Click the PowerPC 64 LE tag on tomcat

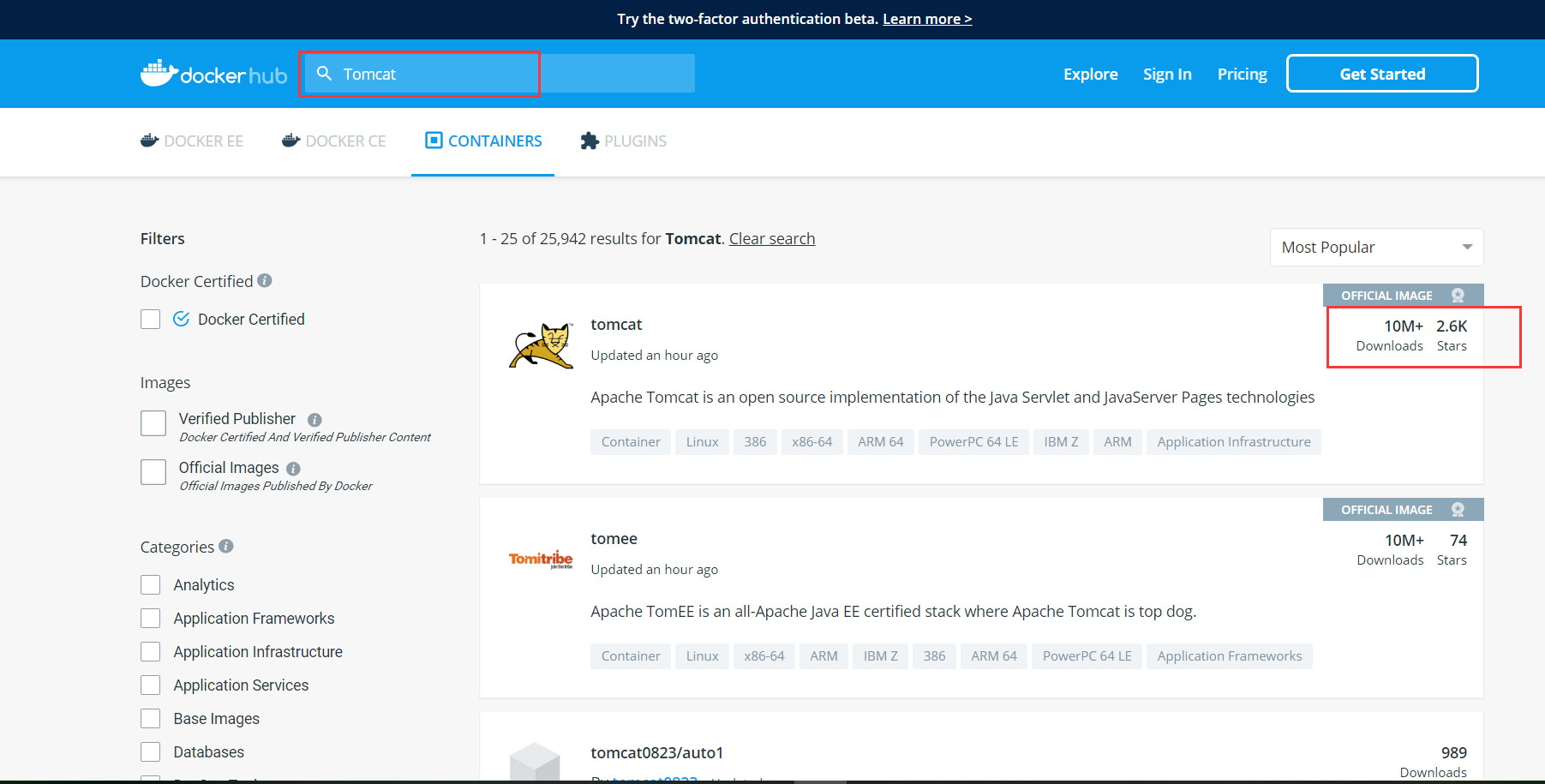974,442
